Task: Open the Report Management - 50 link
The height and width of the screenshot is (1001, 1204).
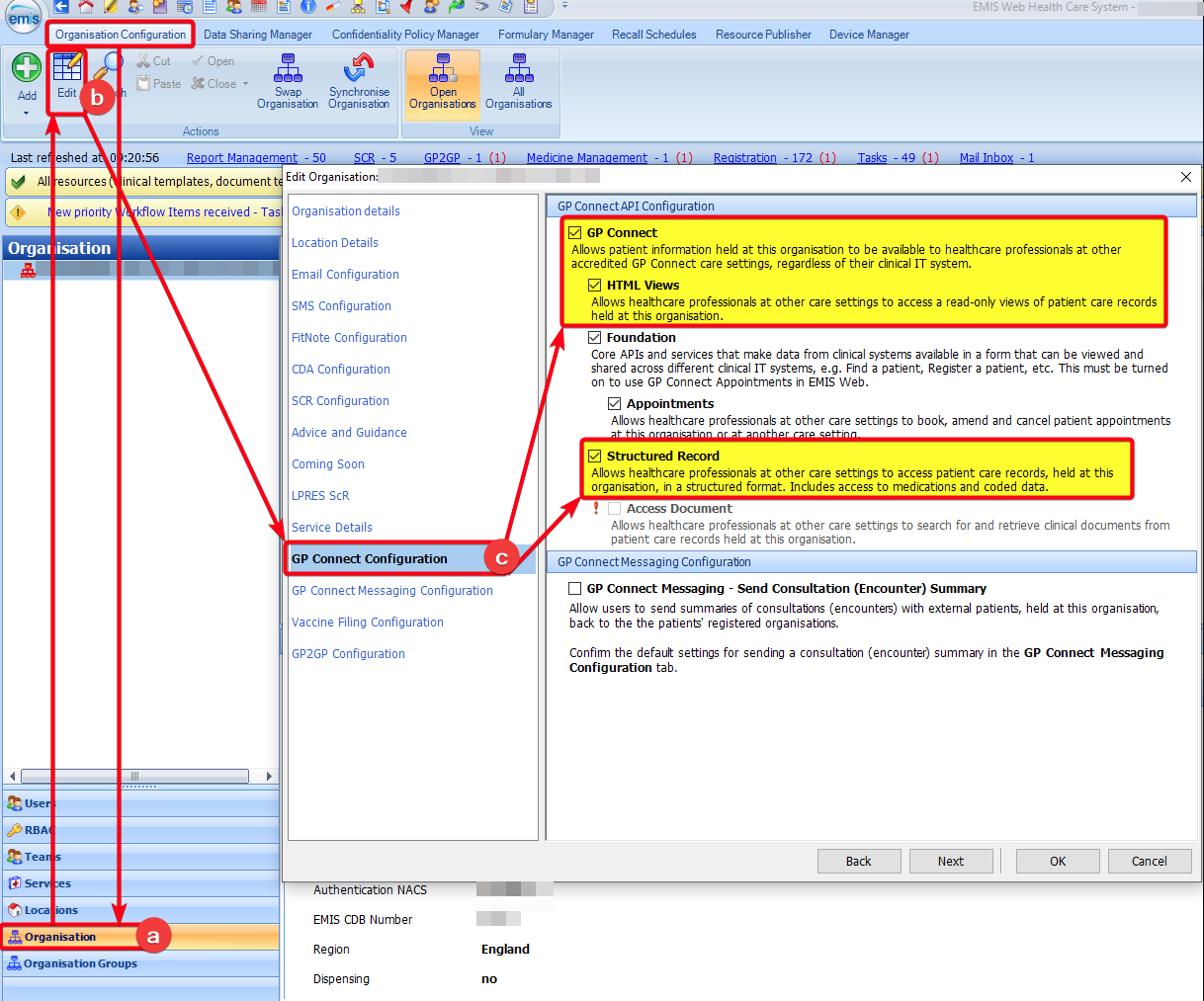Action: [256, 158]
